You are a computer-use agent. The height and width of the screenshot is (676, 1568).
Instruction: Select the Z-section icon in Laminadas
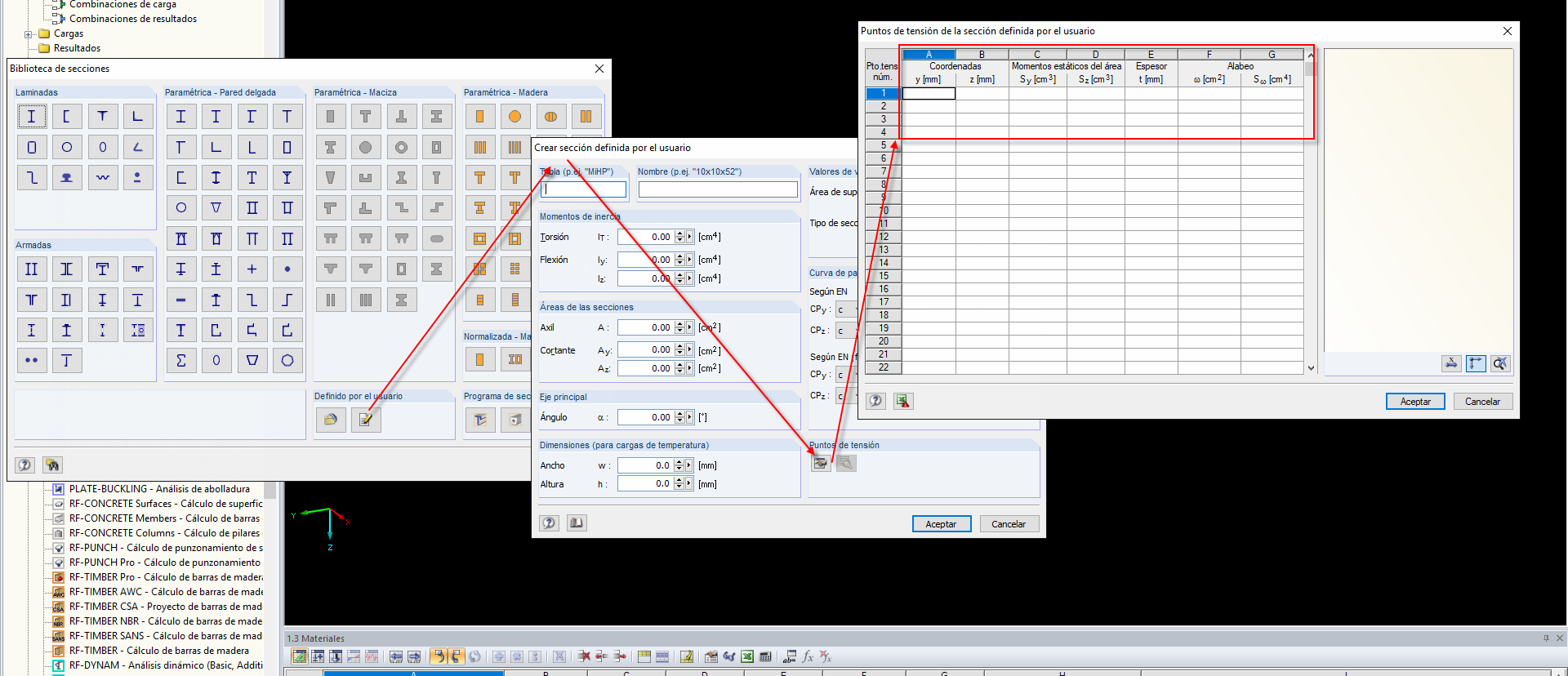click(32, 177)
